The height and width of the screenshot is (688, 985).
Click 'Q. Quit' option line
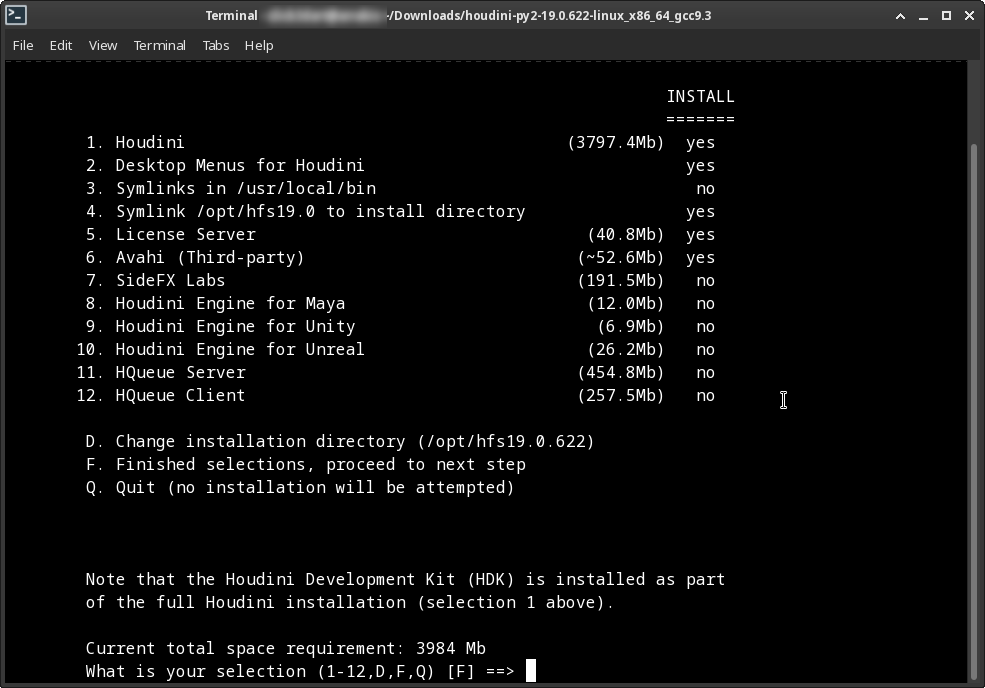click(x=300, y=488)
